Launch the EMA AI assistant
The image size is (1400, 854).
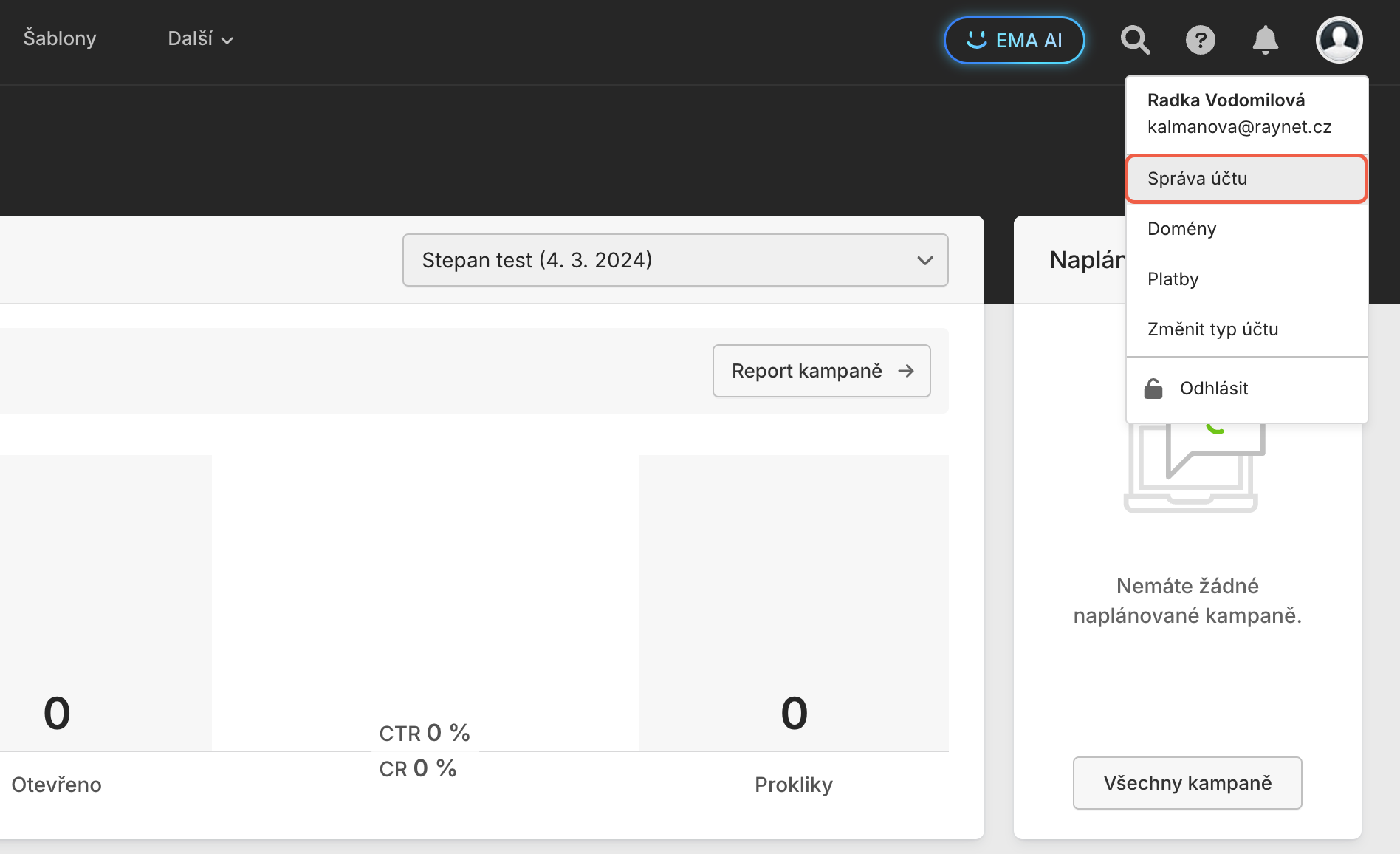[x=1014, y=40]
